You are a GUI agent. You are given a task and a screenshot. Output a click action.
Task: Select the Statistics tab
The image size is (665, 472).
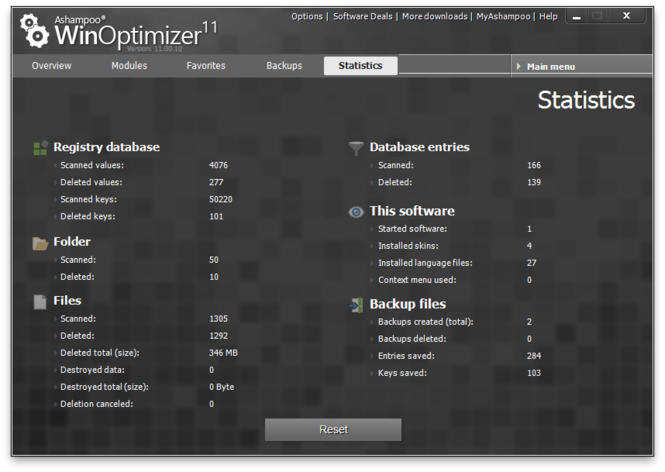click(x=360, y=66)
